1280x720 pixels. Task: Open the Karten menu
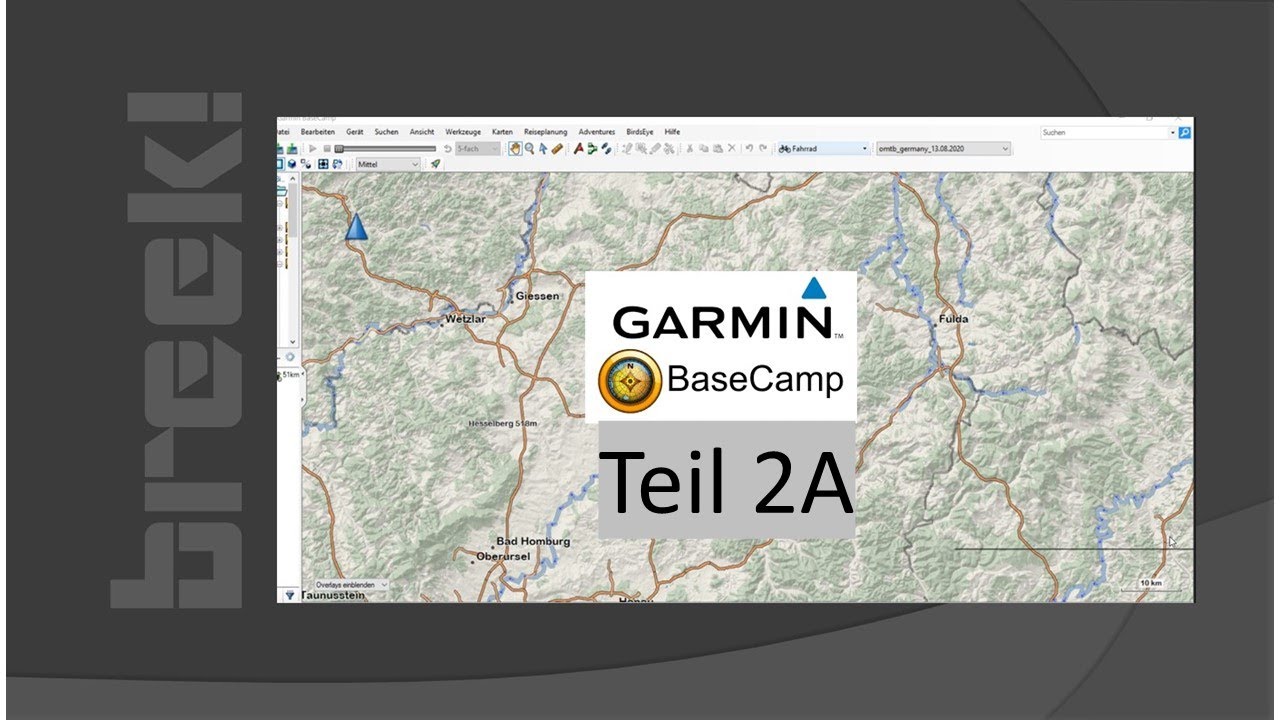(502, 132)
